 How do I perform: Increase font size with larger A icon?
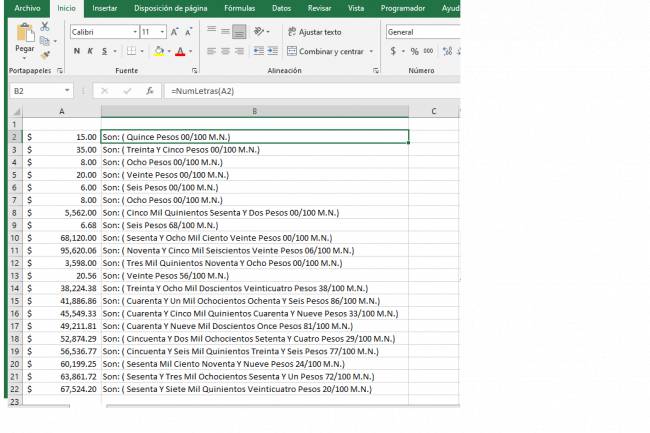[175, 32]
